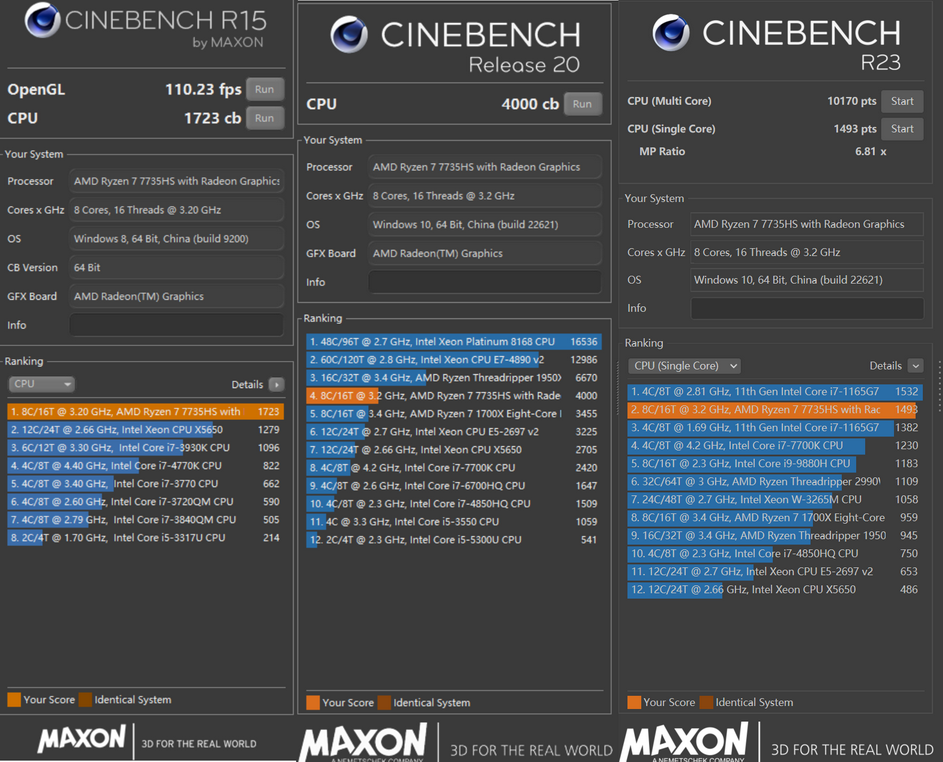943x762 pixels.
Task: Click the R15 Info input field
Action: pos(176,325)
